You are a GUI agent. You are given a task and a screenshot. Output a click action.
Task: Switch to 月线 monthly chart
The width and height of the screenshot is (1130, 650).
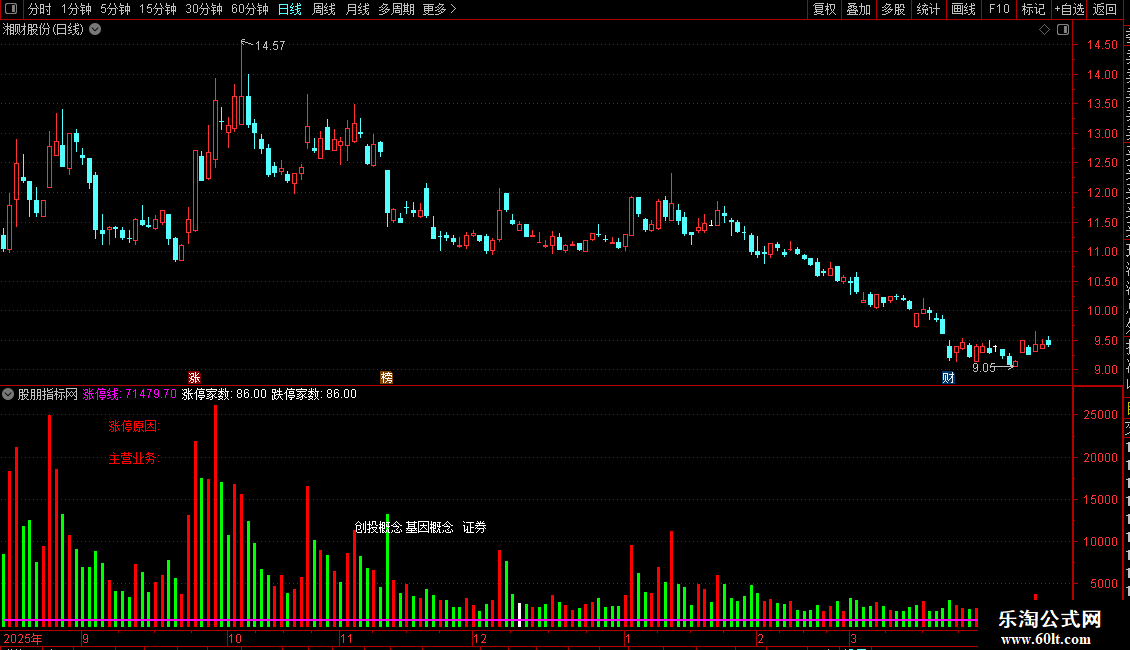357,9
